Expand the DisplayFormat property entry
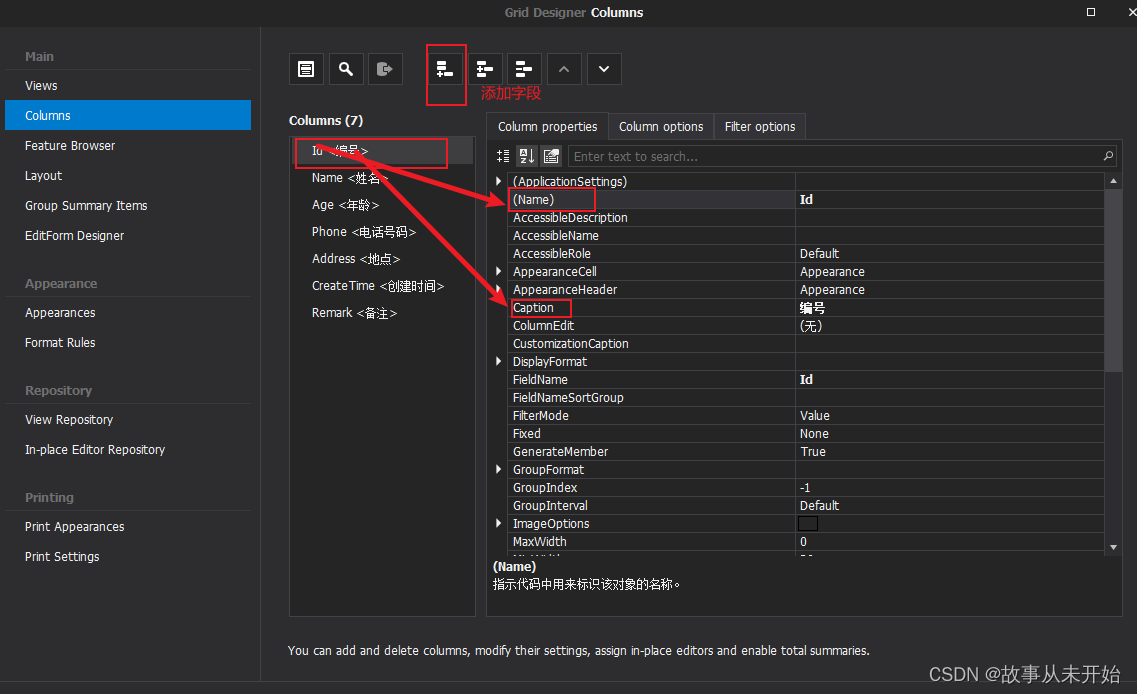The image size is (1137, 694). [497, 361]
